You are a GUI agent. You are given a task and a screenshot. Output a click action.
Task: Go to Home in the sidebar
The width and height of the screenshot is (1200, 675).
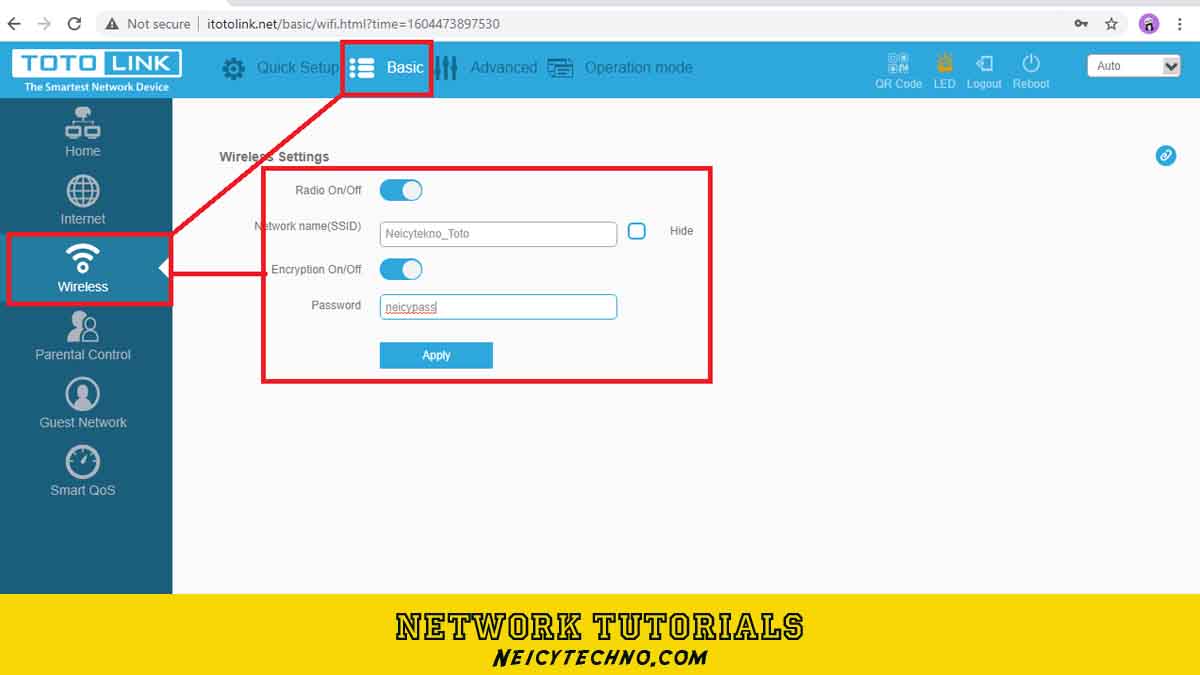pyautogui.click(x=83, y=132)
